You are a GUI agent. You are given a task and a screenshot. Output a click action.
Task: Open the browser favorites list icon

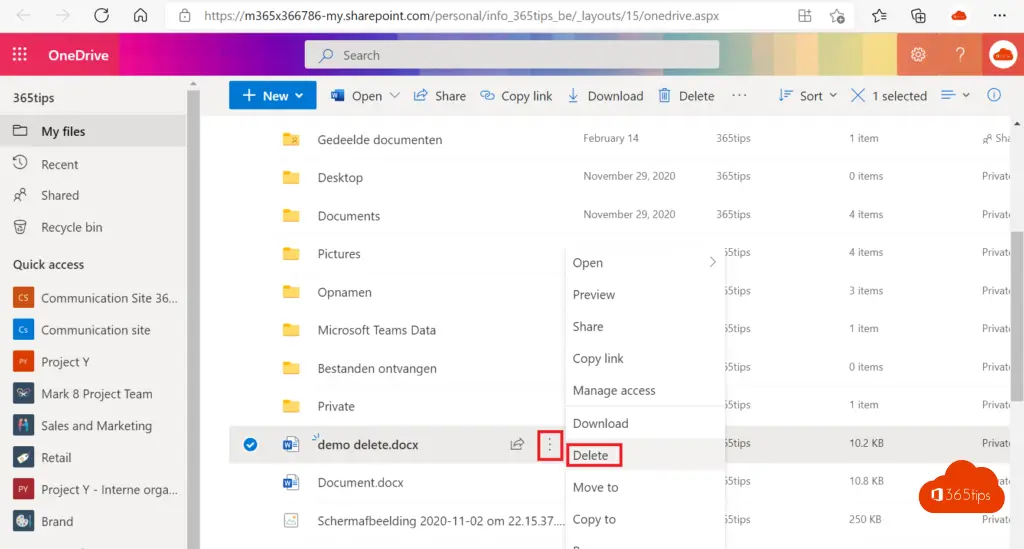(879, 16)
